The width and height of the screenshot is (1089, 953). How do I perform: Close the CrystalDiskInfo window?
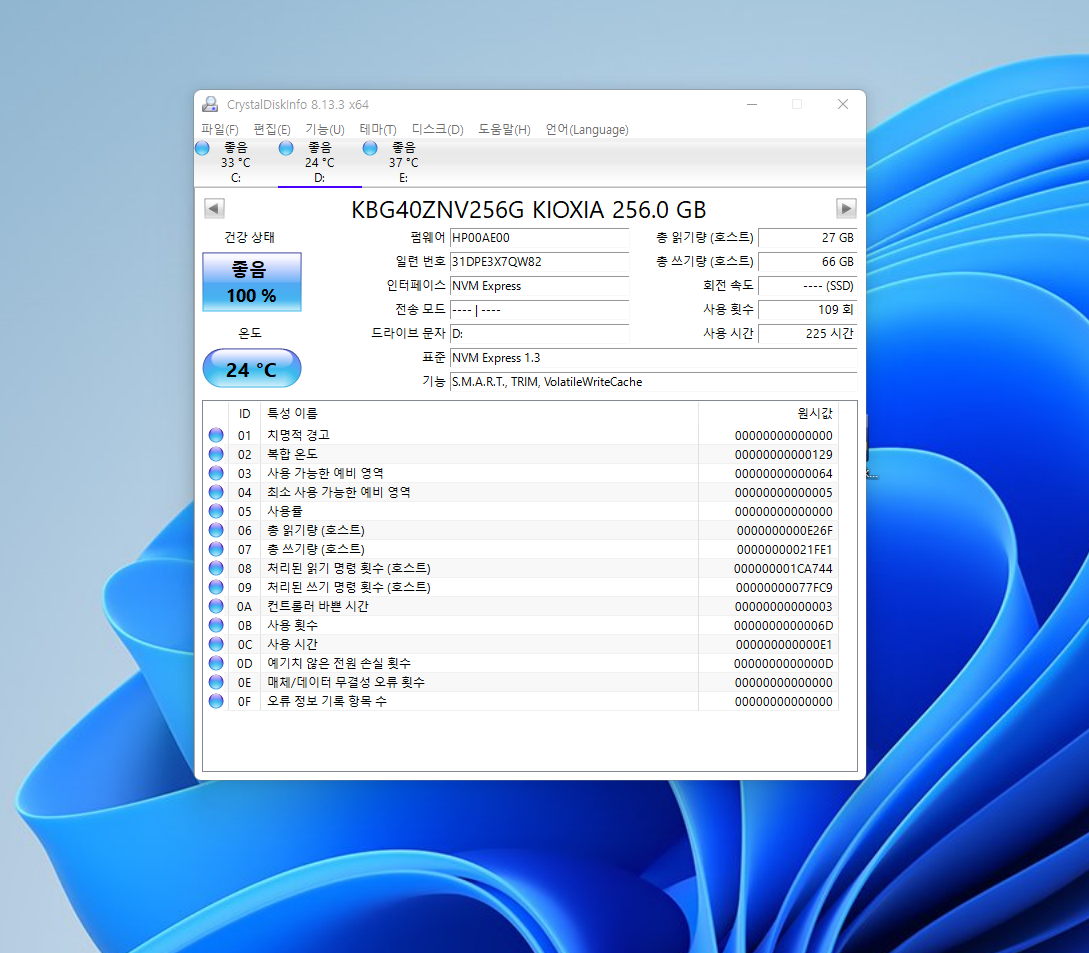842,104
